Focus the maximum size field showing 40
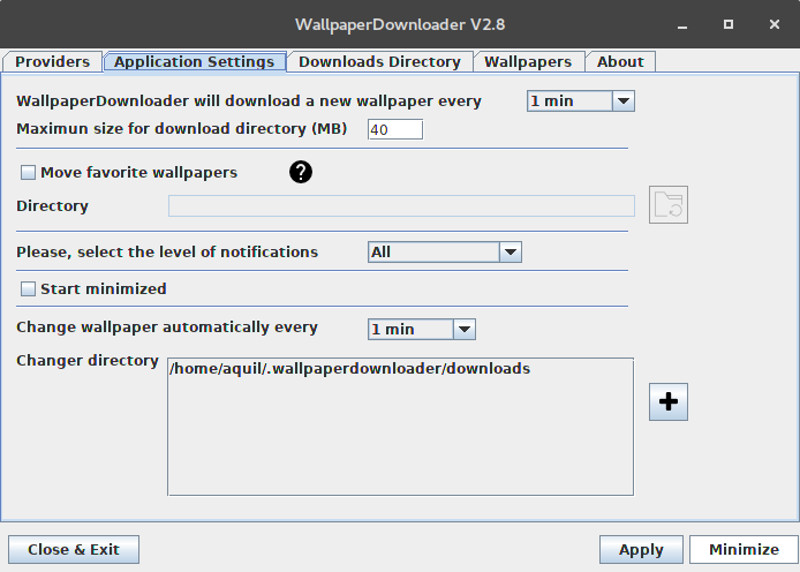The width and height of the screenshot is (800, 572). coord(395,130)
